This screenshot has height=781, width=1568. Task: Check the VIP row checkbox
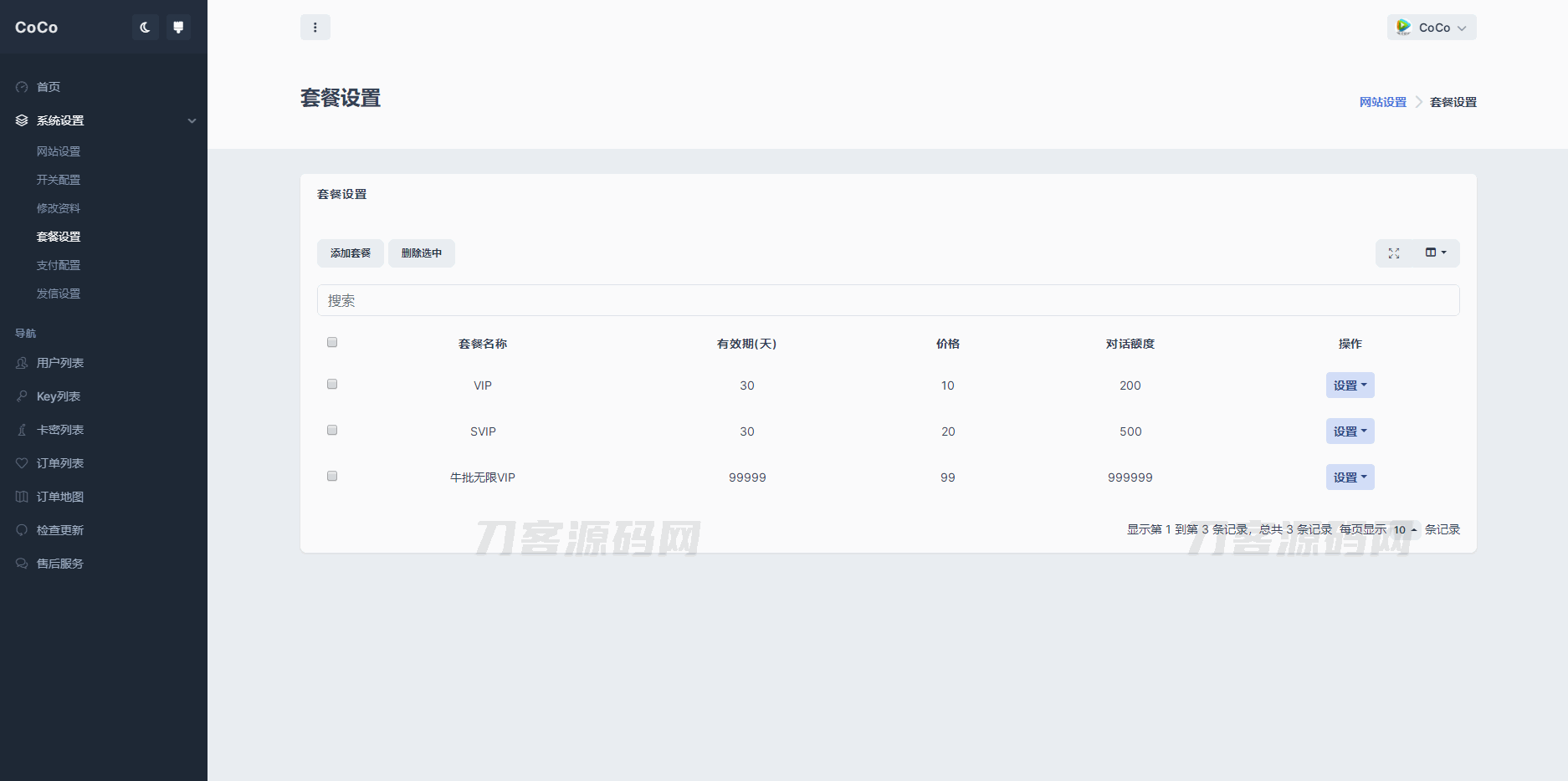click(x=332, y=384)
